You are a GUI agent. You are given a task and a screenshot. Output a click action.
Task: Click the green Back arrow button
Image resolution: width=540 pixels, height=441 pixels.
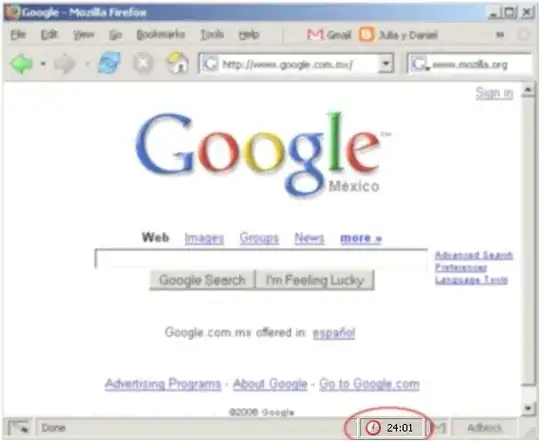(x=22, y=64)
